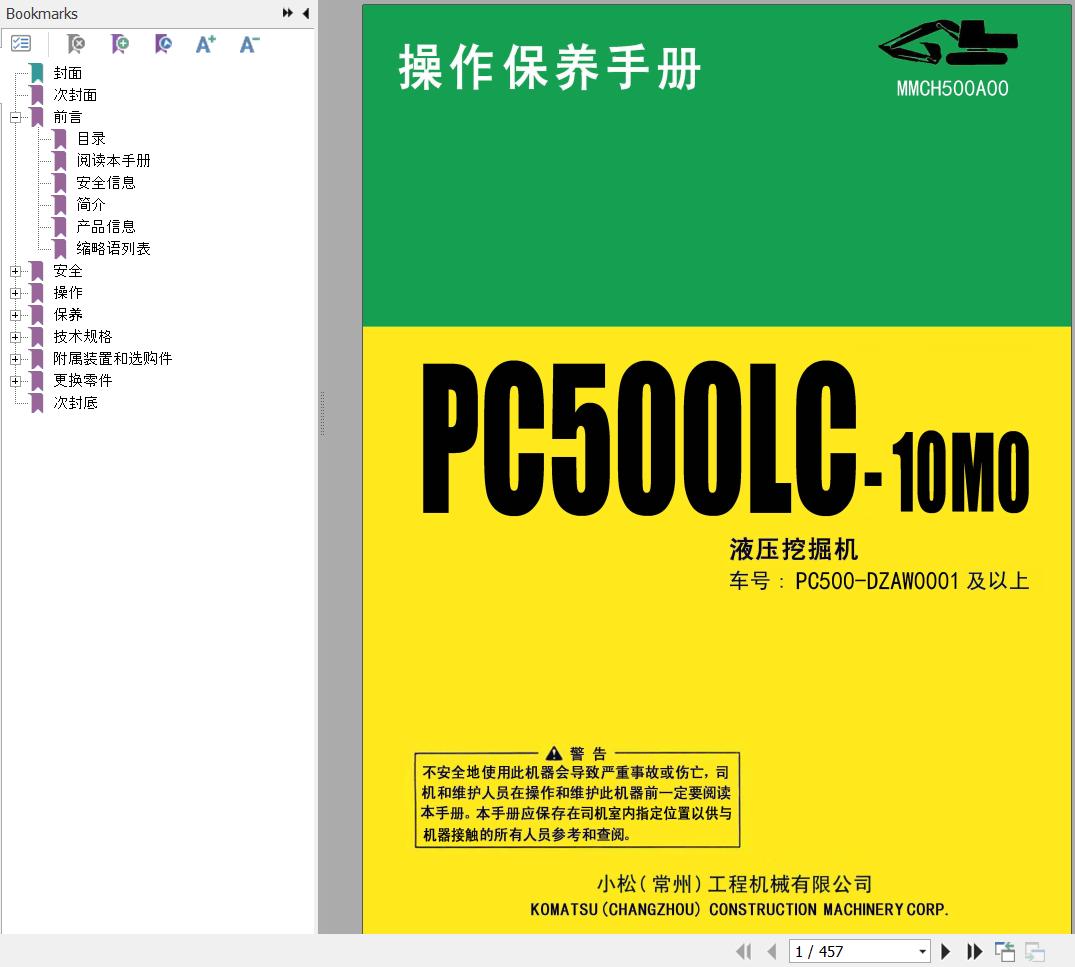This screenshot has height=967, width=1075.
Task: Expand the 保养 bookmark node
Action: [x=15, y=315]
